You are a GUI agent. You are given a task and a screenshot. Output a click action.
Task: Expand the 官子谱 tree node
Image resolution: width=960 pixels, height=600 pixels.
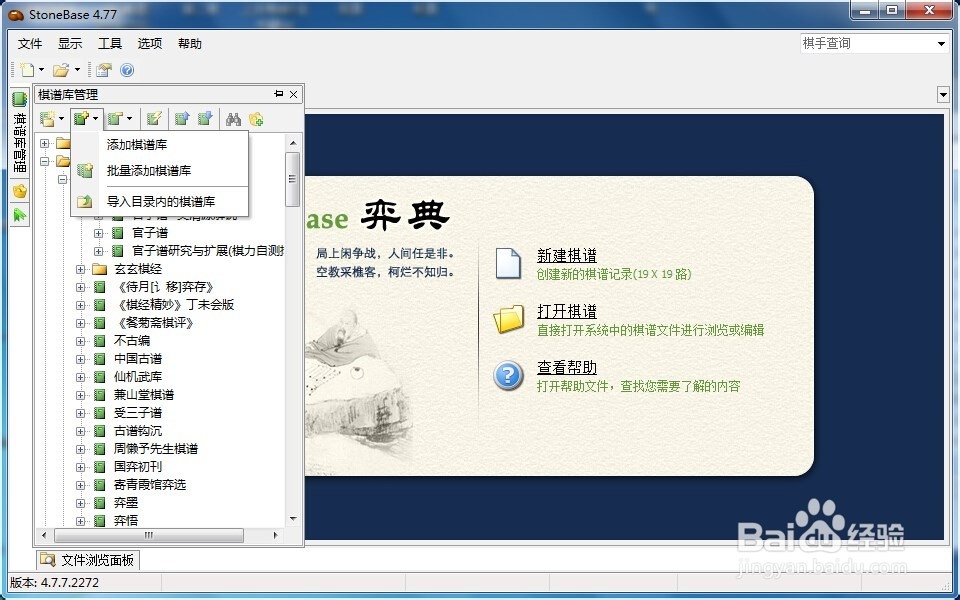pos(98,233)
